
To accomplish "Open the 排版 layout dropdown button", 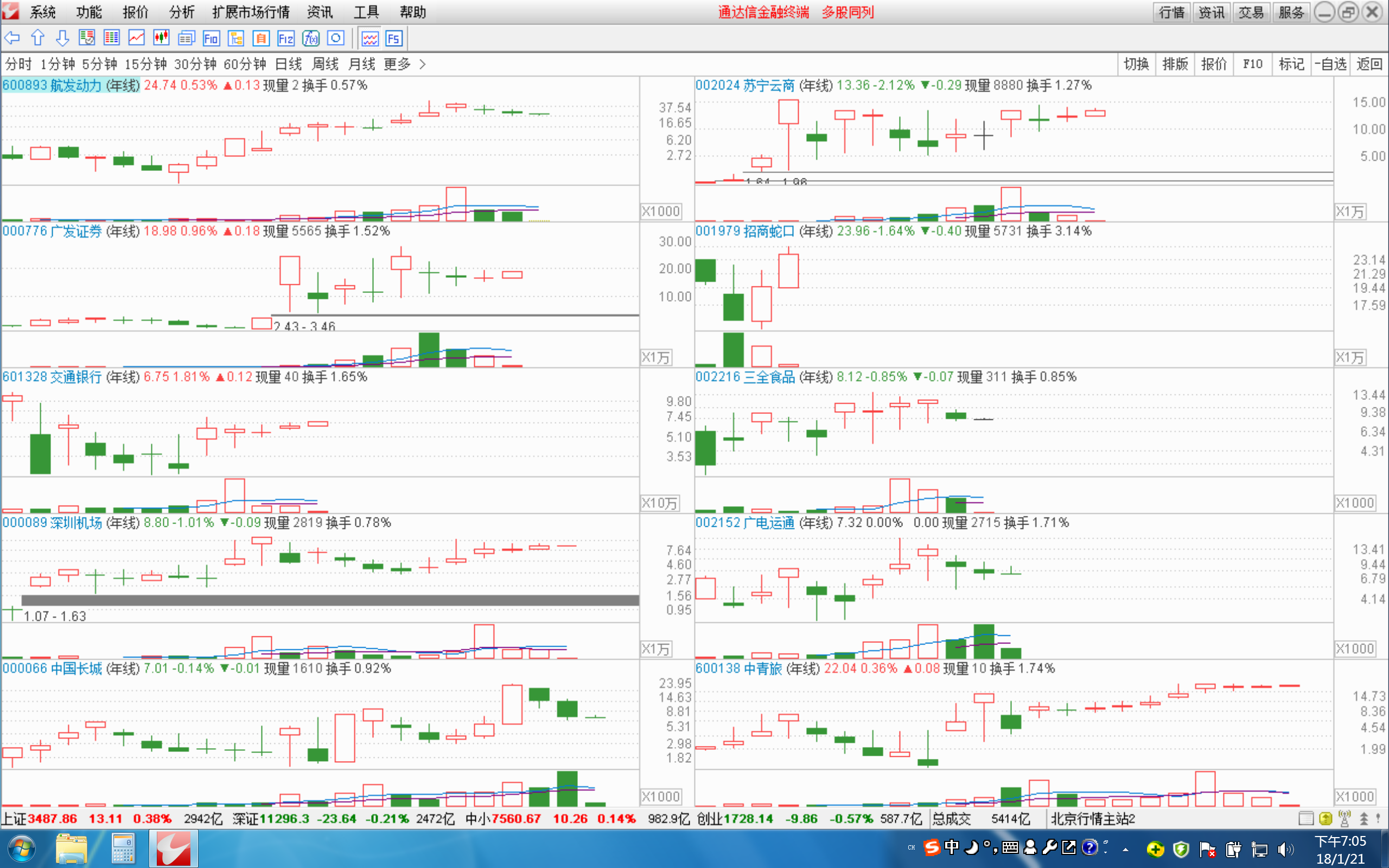I will (x=1175, y=63).
